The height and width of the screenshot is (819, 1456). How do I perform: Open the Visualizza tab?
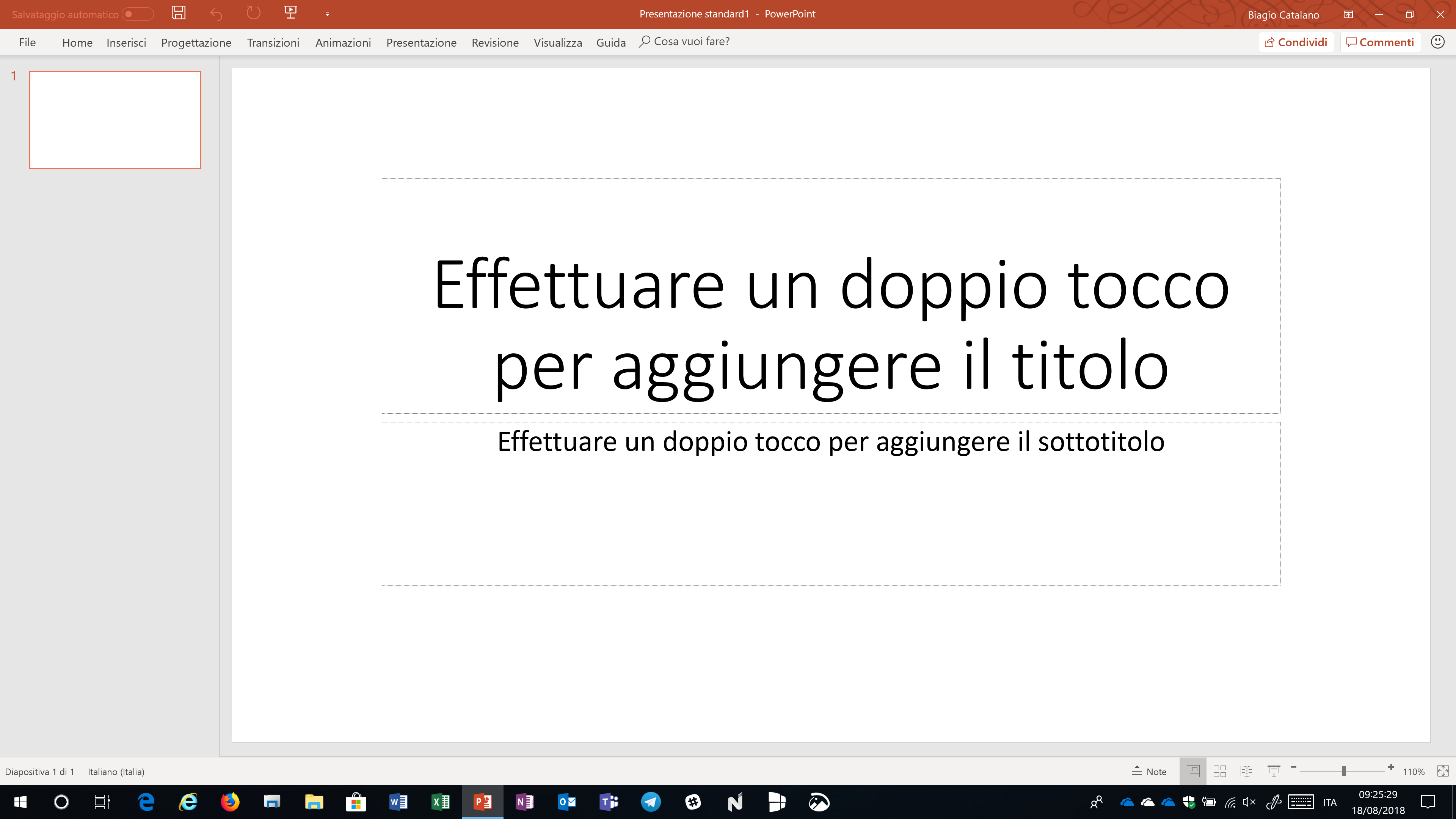tap(558, 42)
